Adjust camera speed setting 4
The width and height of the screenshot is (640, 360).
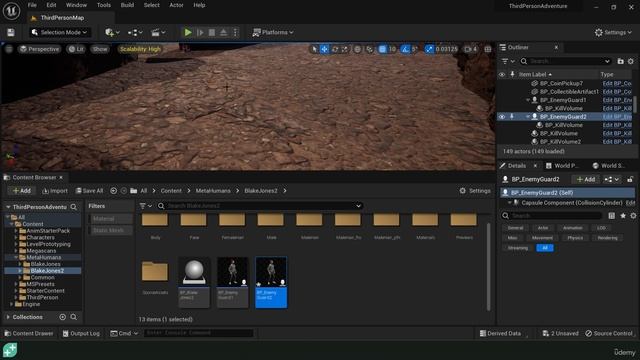[471, 49]
